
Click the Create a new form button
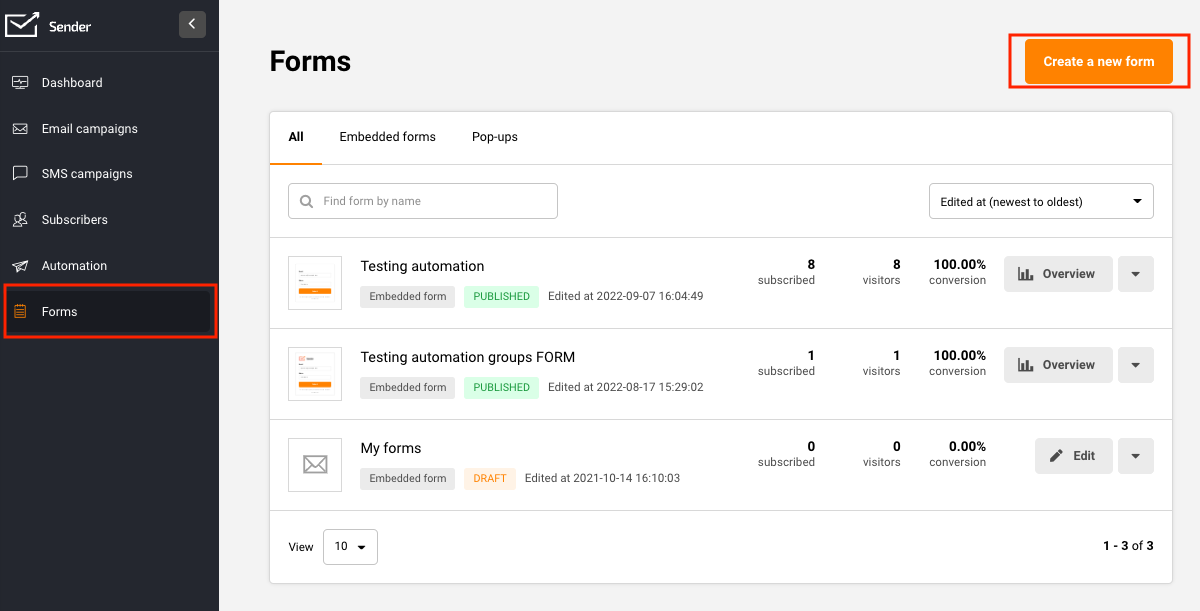(1098, 62)
